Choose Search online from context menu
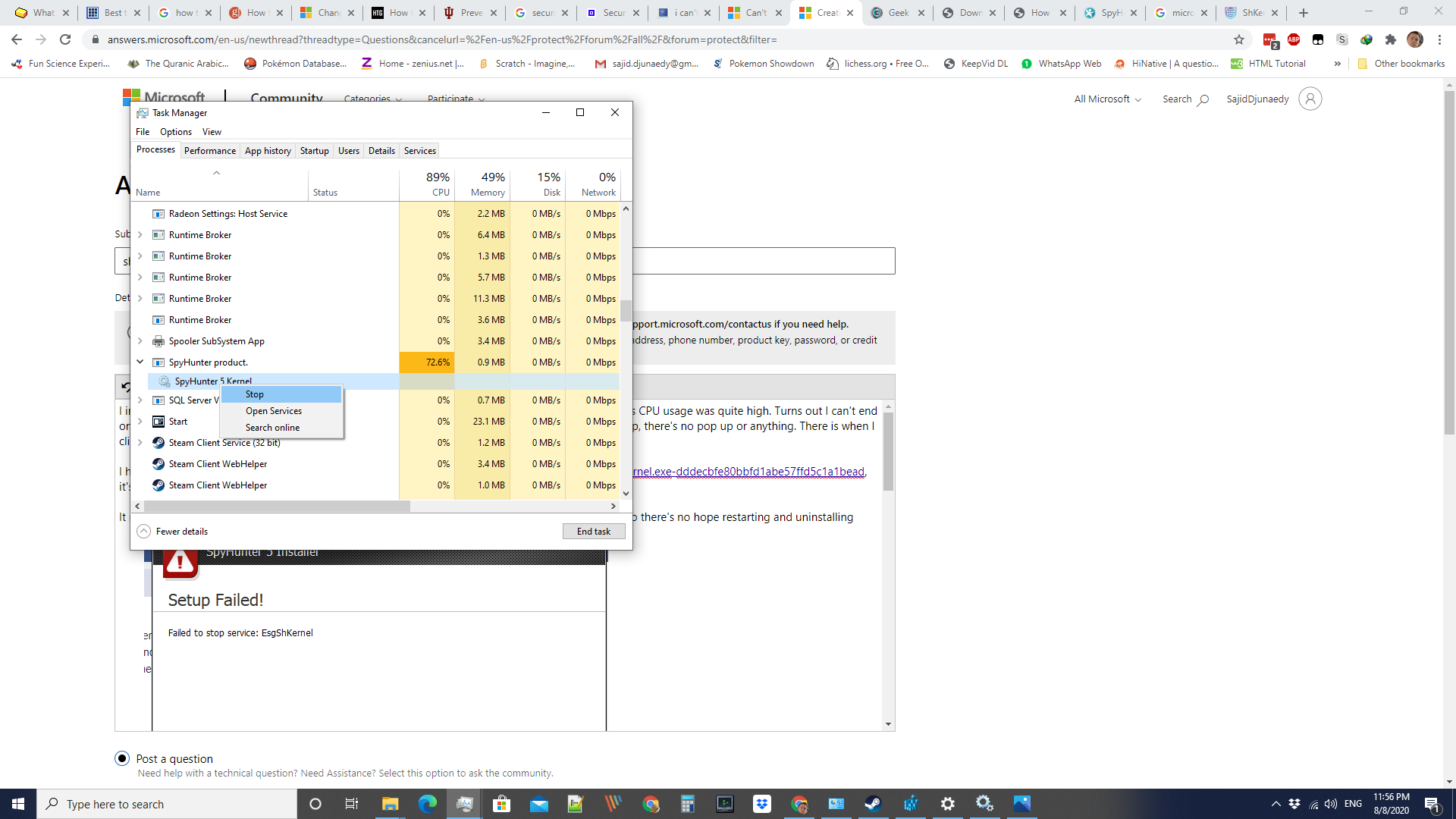The width and height of the screenshot is (1456, 819). tap(281, 428)
